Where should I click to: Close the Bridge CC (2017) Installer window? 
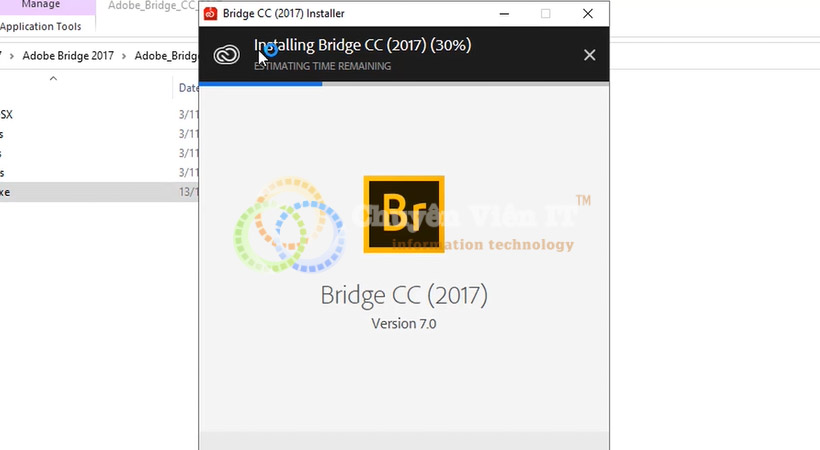[x=588, y=14]
